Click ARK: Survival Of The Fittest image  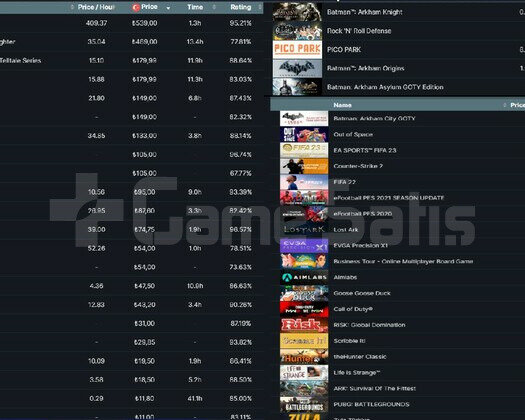pos(304,389)
